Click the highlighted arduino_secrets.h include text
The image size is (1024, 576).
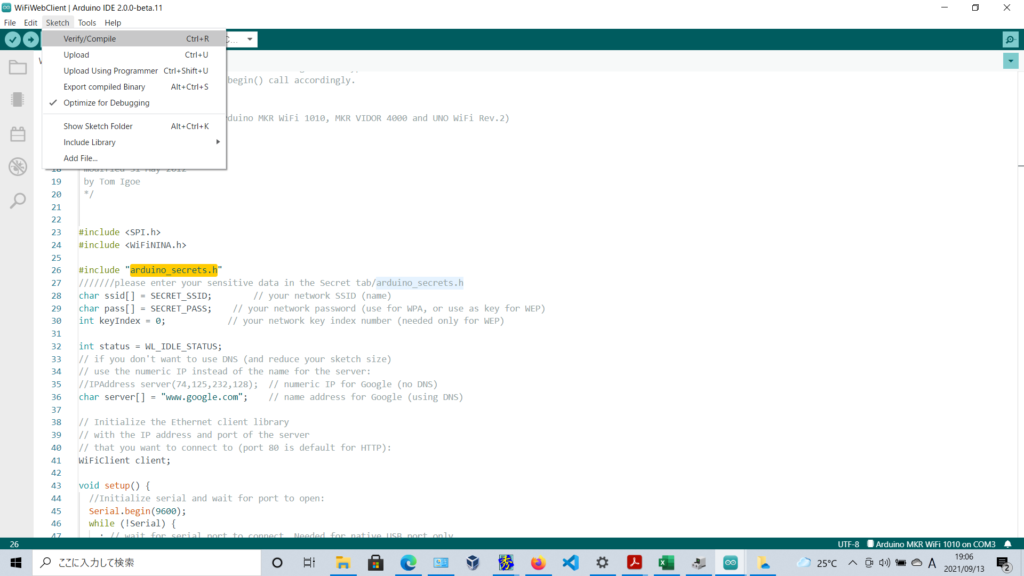[x=174, y=270]
